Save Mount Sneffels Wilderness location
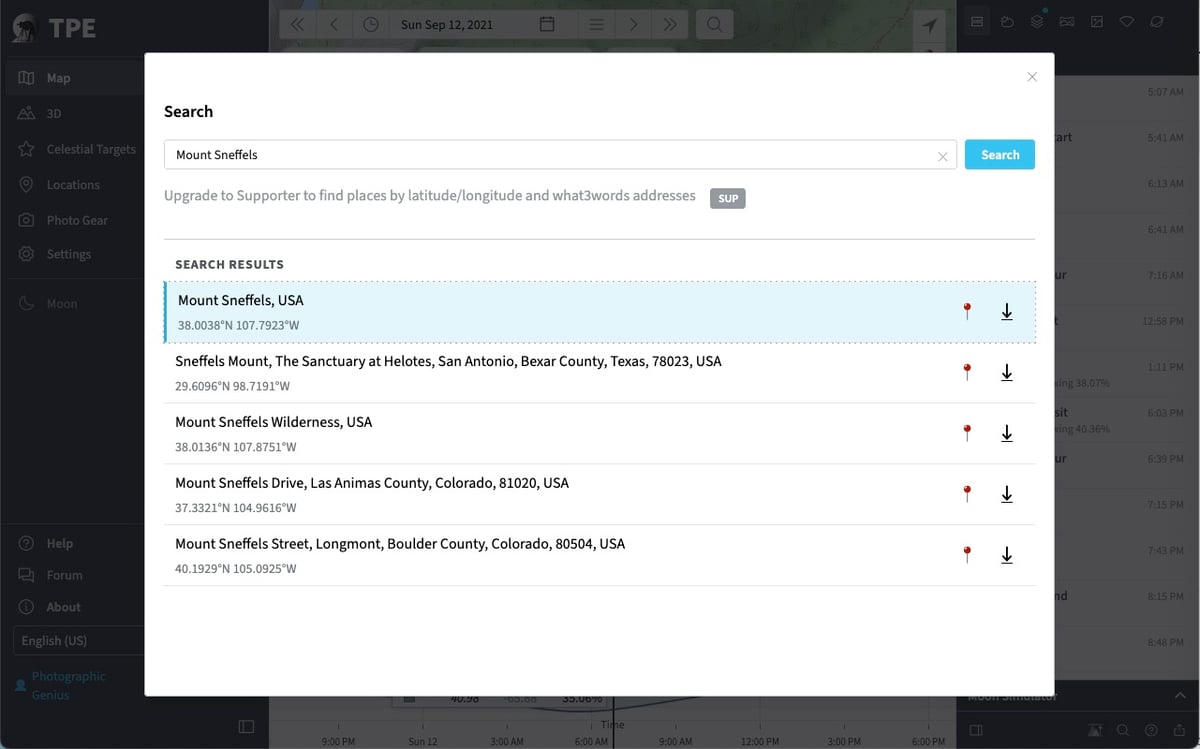 click(1007, 434)
